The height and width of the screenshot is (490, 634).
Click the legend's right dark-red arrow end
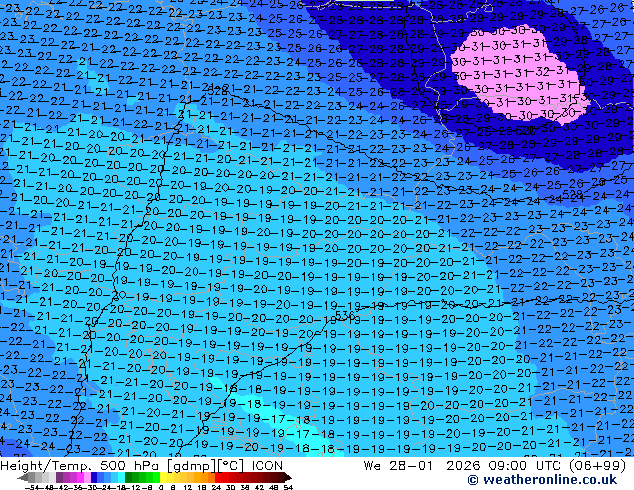tap(288, 478)
